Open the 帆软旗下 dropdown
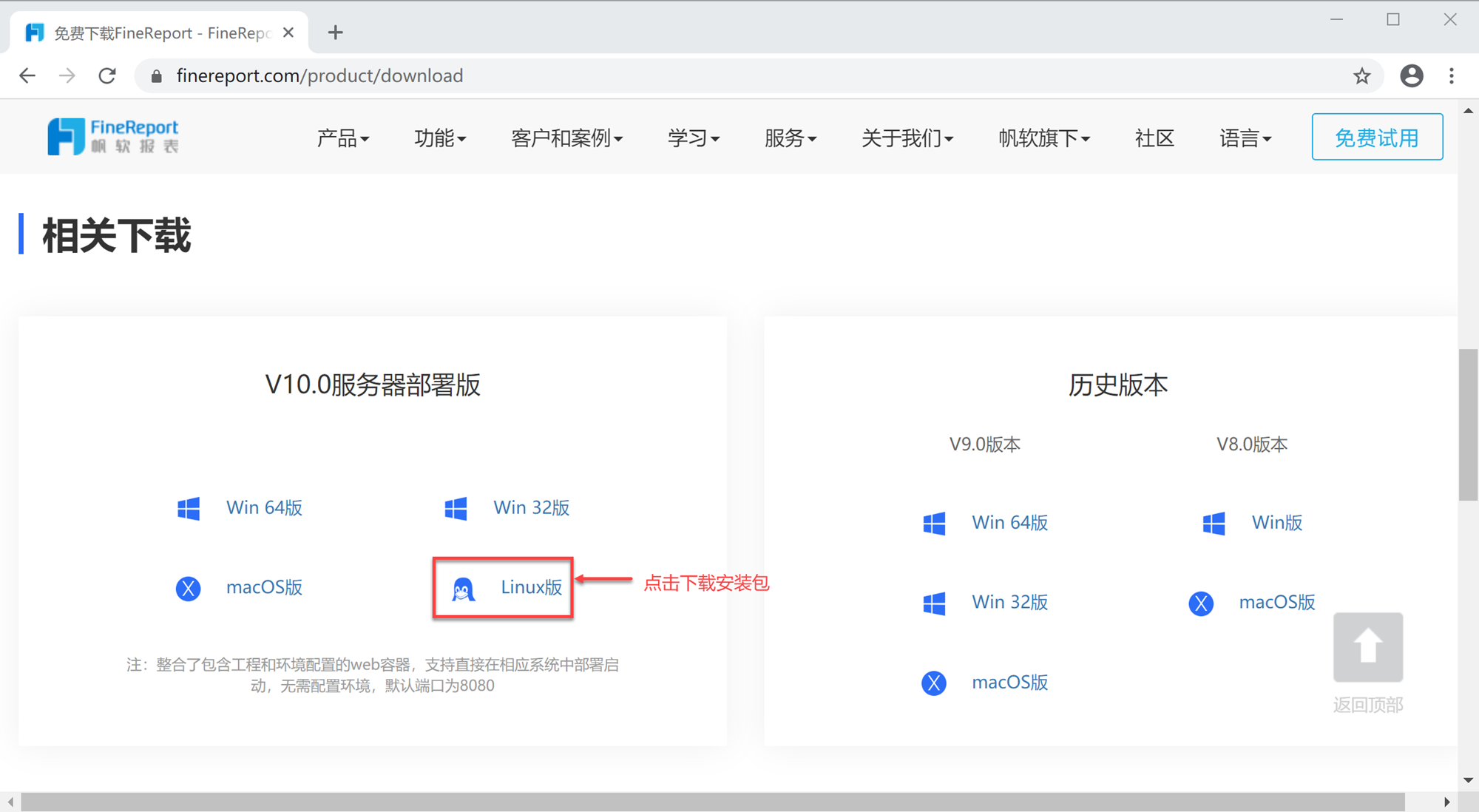 1043,138
